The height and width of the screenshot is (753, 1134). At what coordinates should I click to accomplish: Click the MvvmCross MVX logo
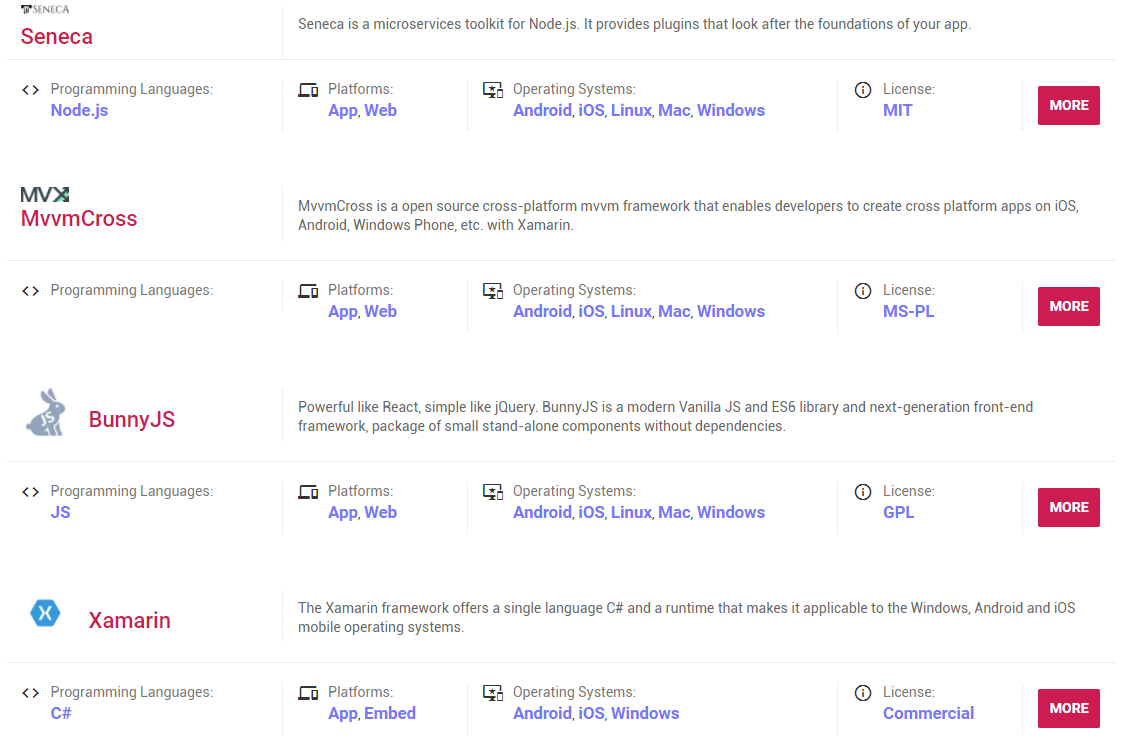[45, 195]
